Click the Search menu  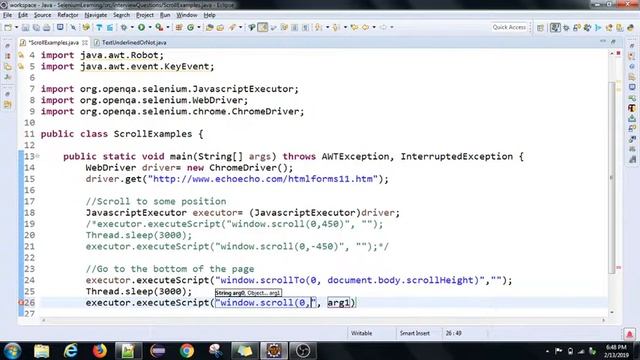[x=121, y=15]
